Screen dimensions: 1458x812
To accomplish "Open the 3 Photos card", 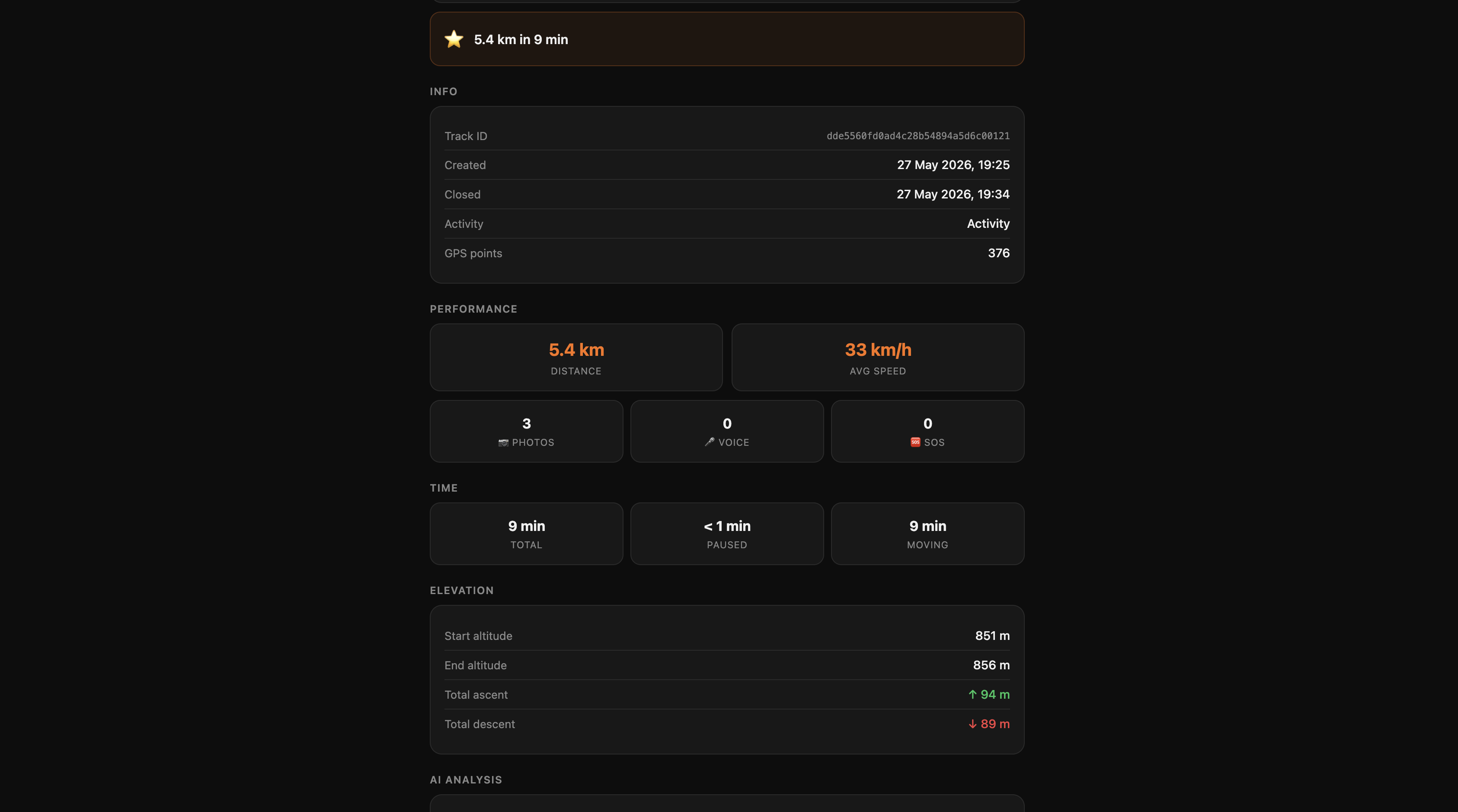I will coord(526,431).
